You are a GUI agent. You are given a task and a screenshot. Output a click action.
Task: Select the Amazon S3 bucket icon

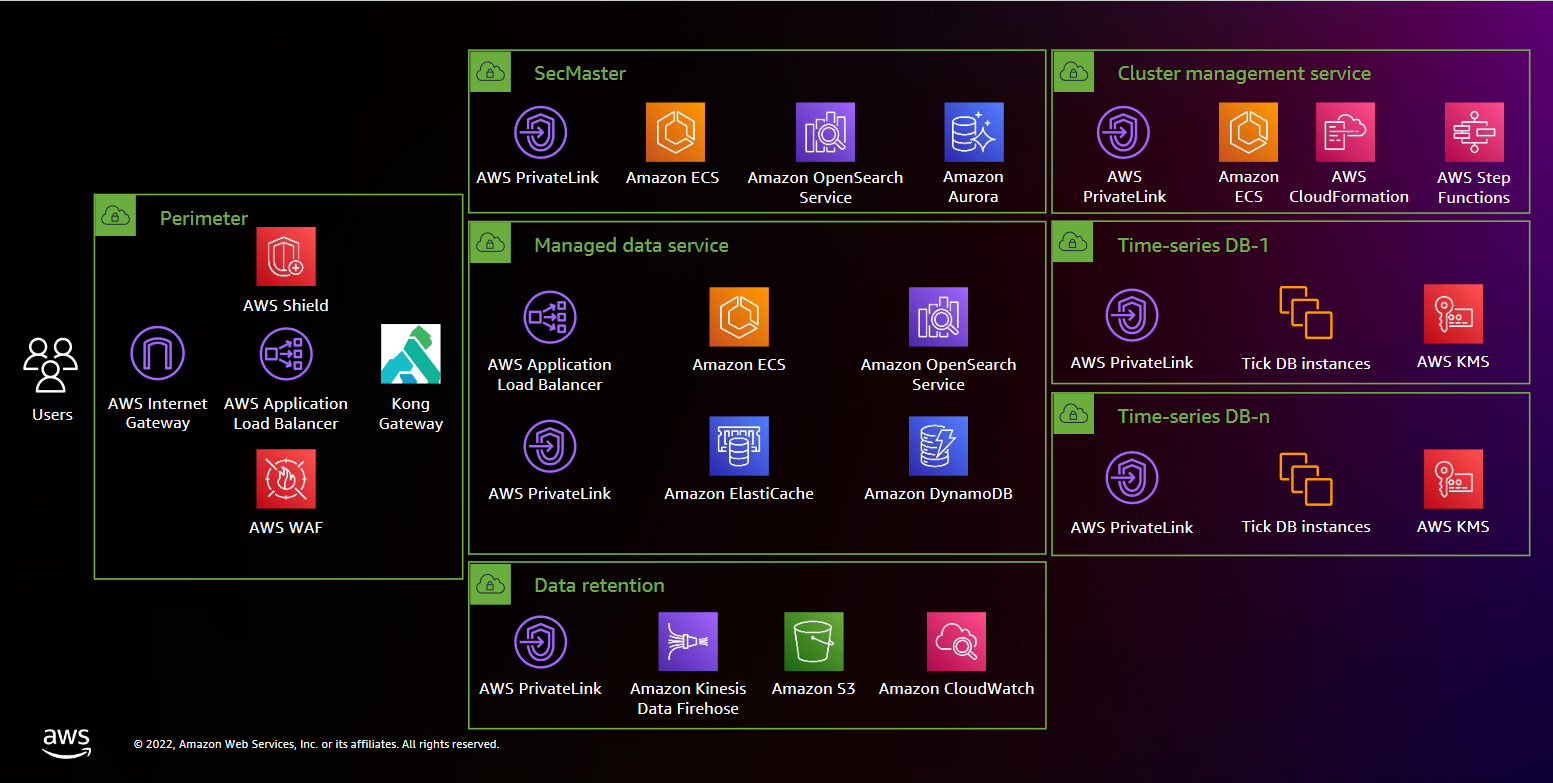click(x=813, y=641)
